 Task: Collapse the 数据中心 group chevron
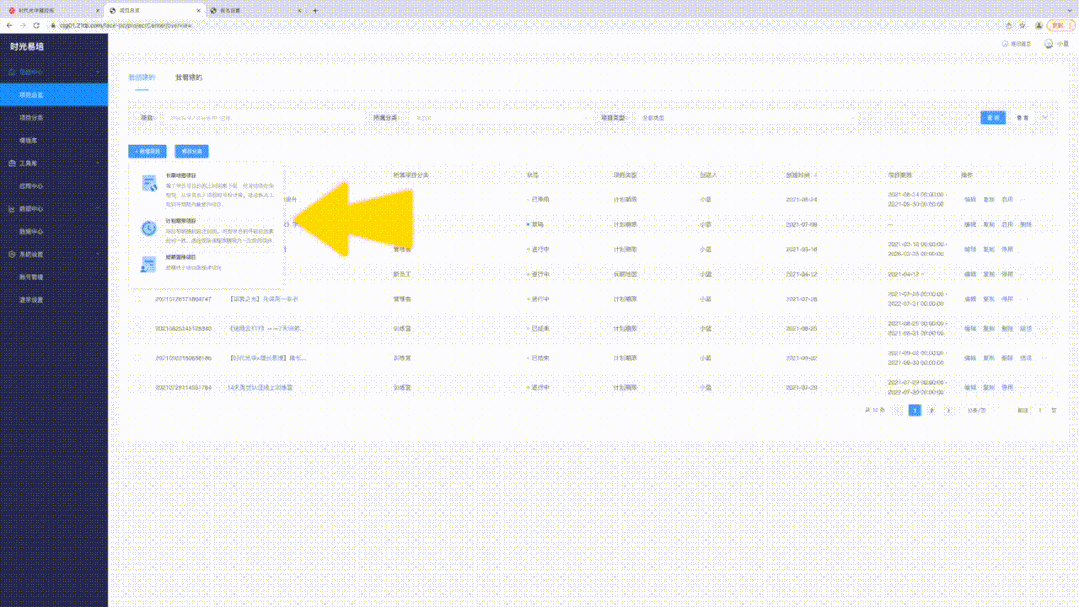point(97,209)
